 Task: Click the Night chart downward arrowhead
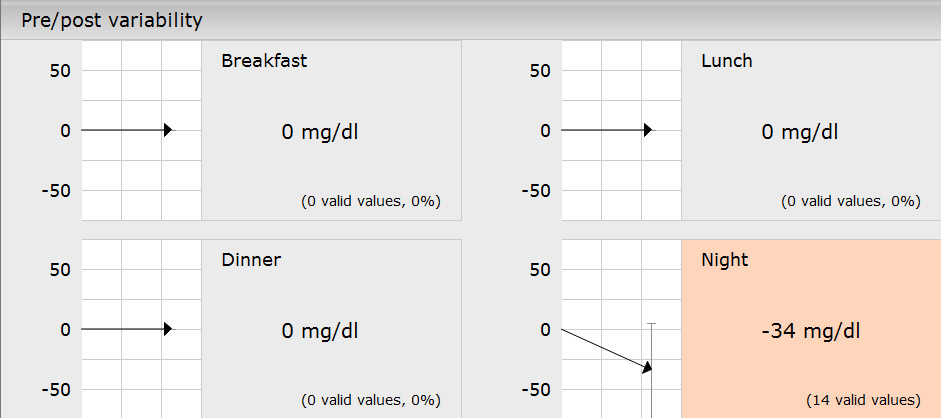tap(647, 367)
